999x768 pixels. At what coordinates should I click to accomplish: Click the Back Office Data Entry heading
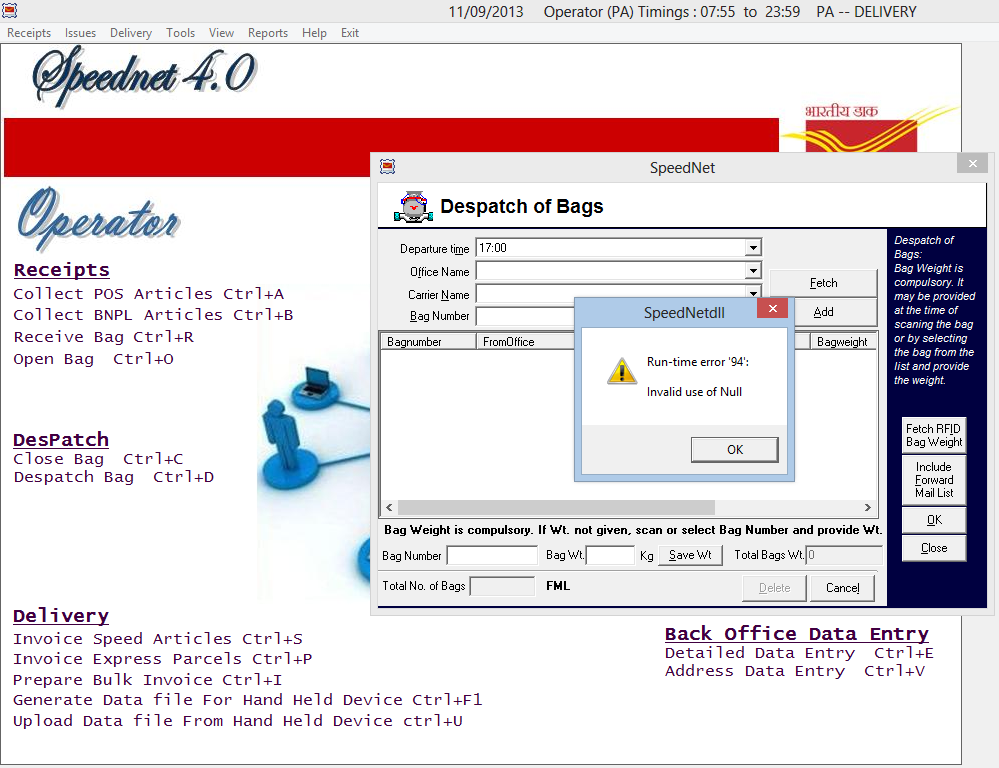point(796,634)
